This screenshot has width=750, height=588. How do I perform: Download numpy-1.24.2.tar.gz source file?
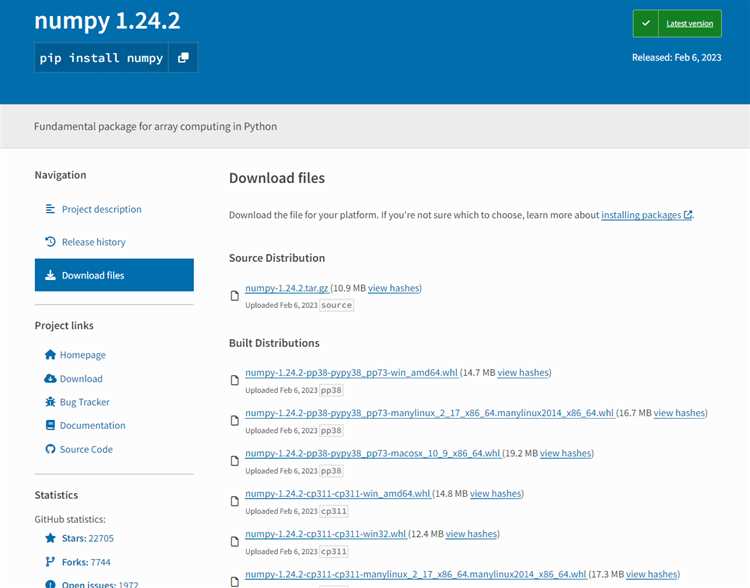[287, 288]
